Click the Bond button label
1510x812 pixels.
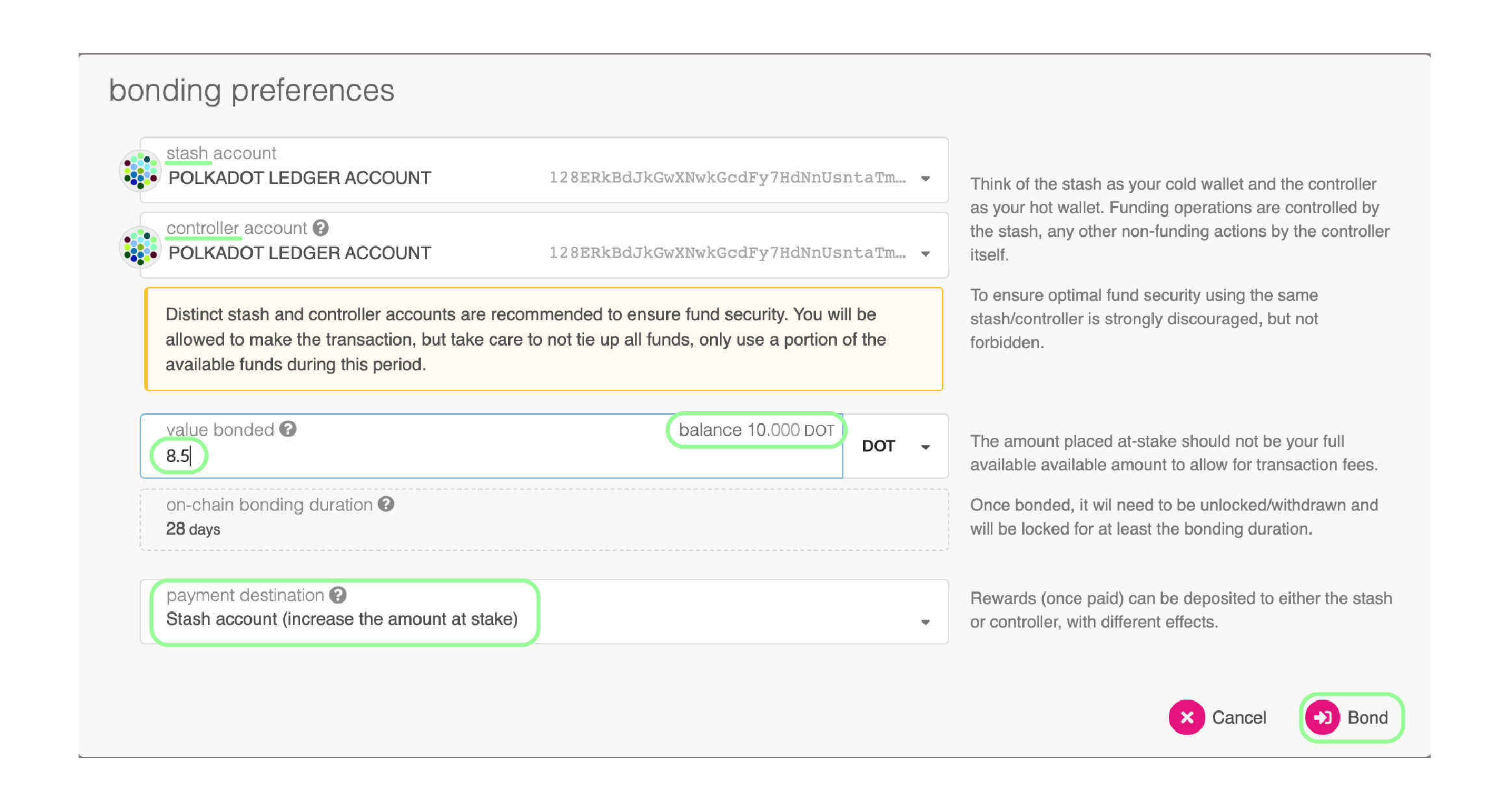(1367, 717)
